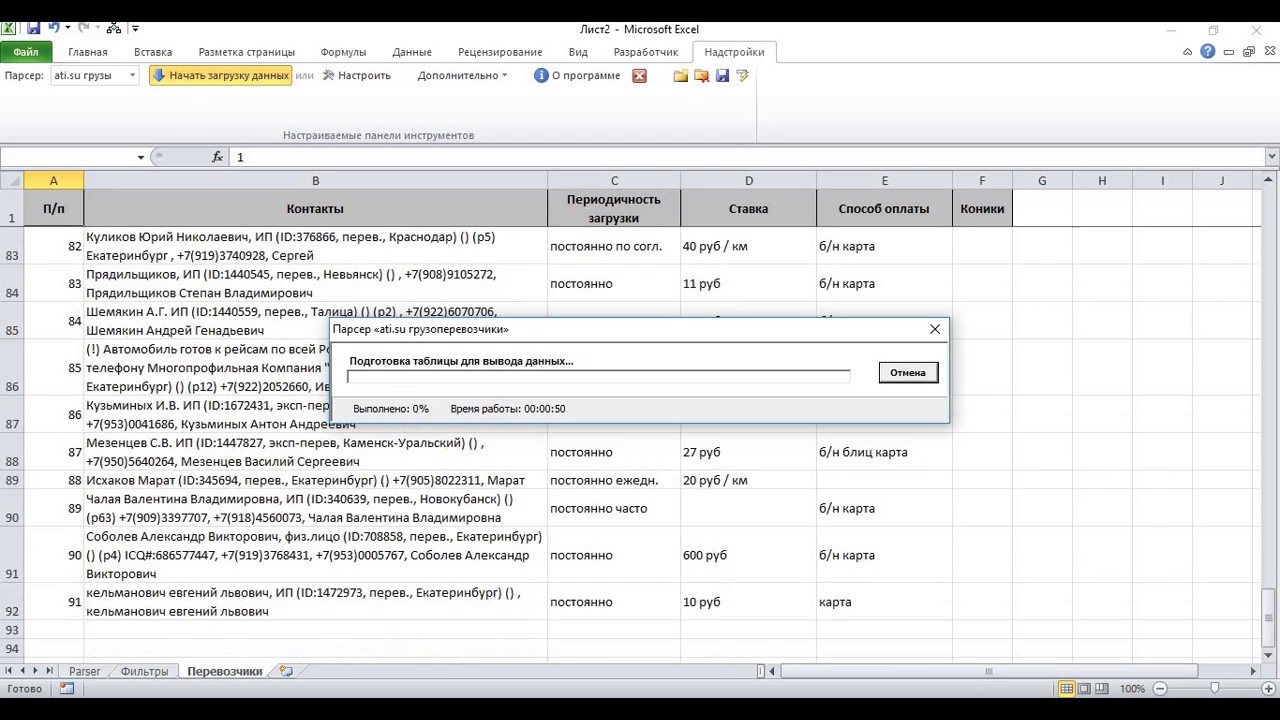The height and width of the screenshot is (720, 1280).
Task: Click the folder with red mark icon
Action: 702,75
